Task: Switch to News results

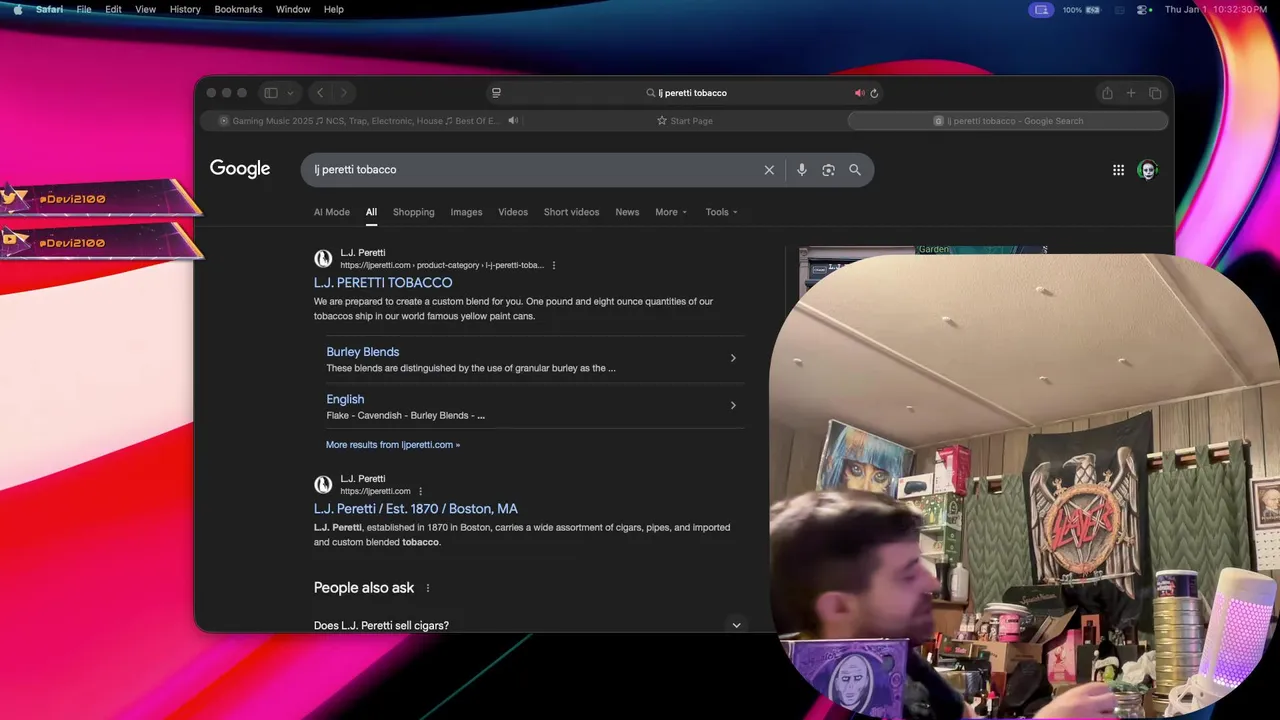Action: coord(627,212)
